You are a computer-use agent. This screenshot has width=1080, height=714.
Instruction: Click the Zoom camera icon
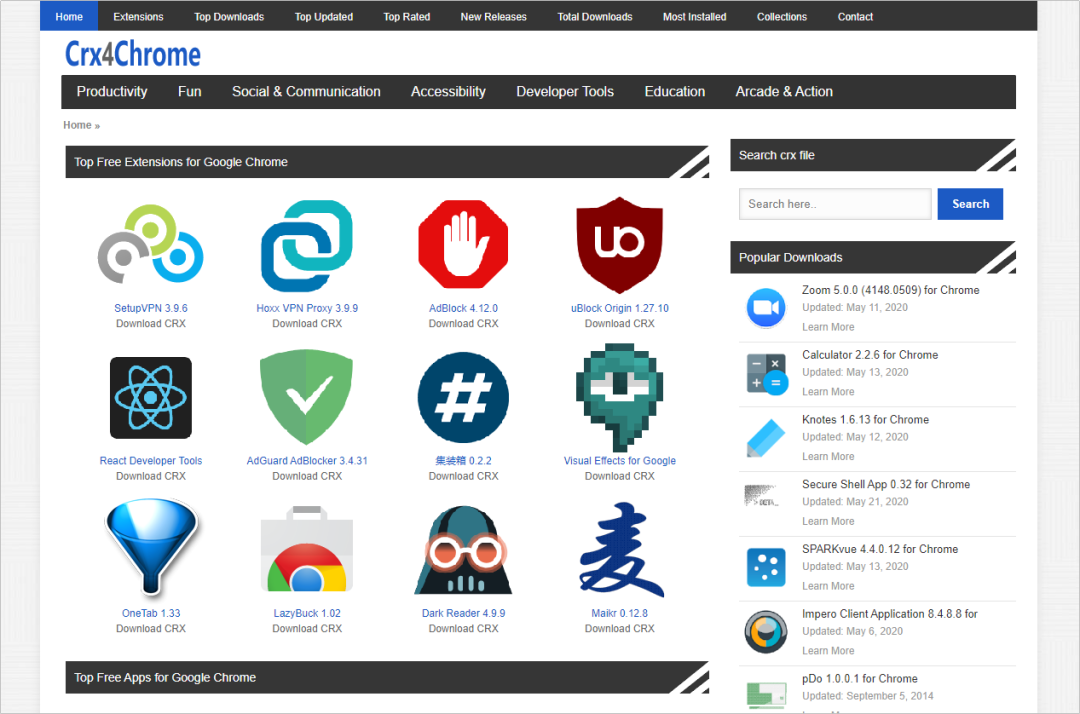tap(766, 308)
